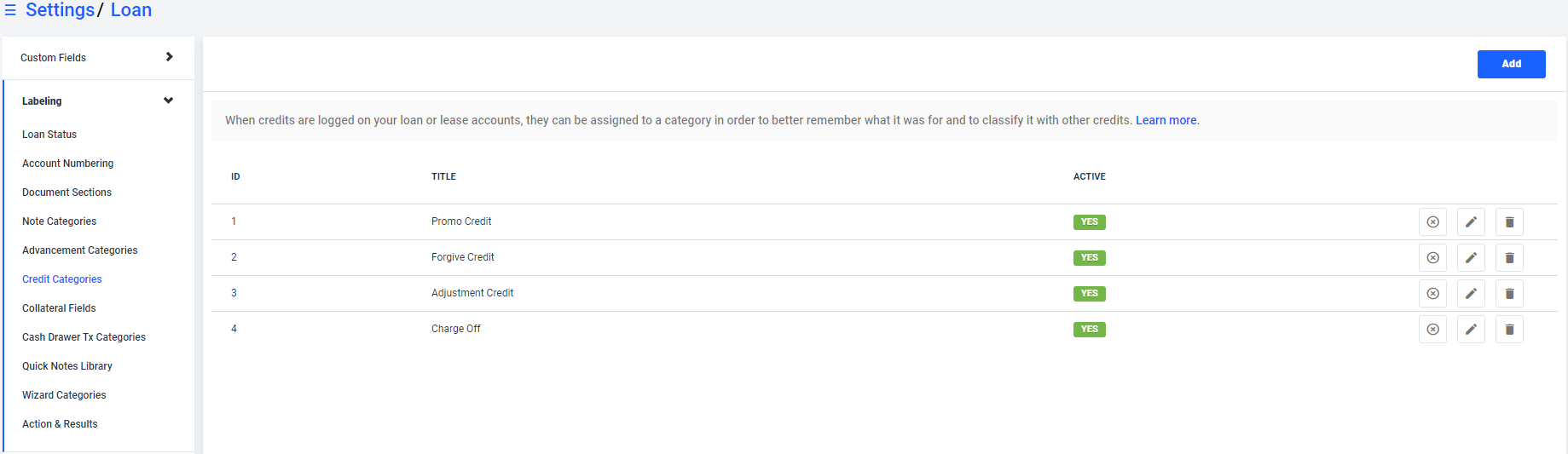The image size is (1568, 454).
Task: Deactivate the Forgive Credit category
Action: [x=1432, y=258]
